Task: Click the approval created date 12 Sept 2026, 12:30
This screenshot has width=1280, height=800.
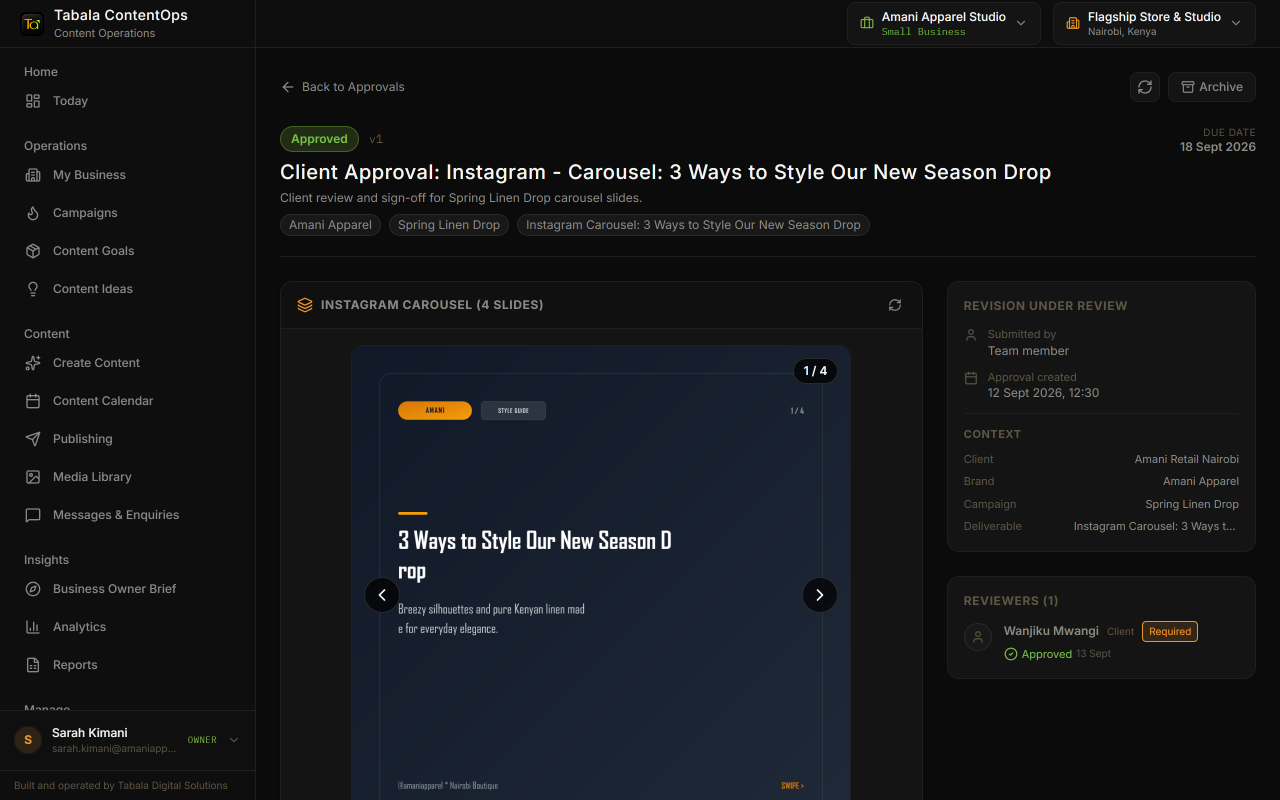Action: click(x=1043, y=393)
